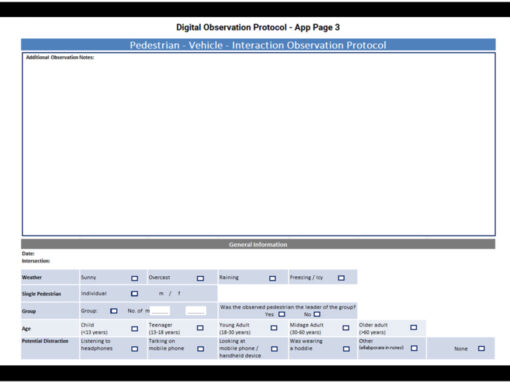Image resolution: width=510 pixels, height=382 pixels.
Task: Mark the Older adult checkbox
Action: tap(413, 328)
